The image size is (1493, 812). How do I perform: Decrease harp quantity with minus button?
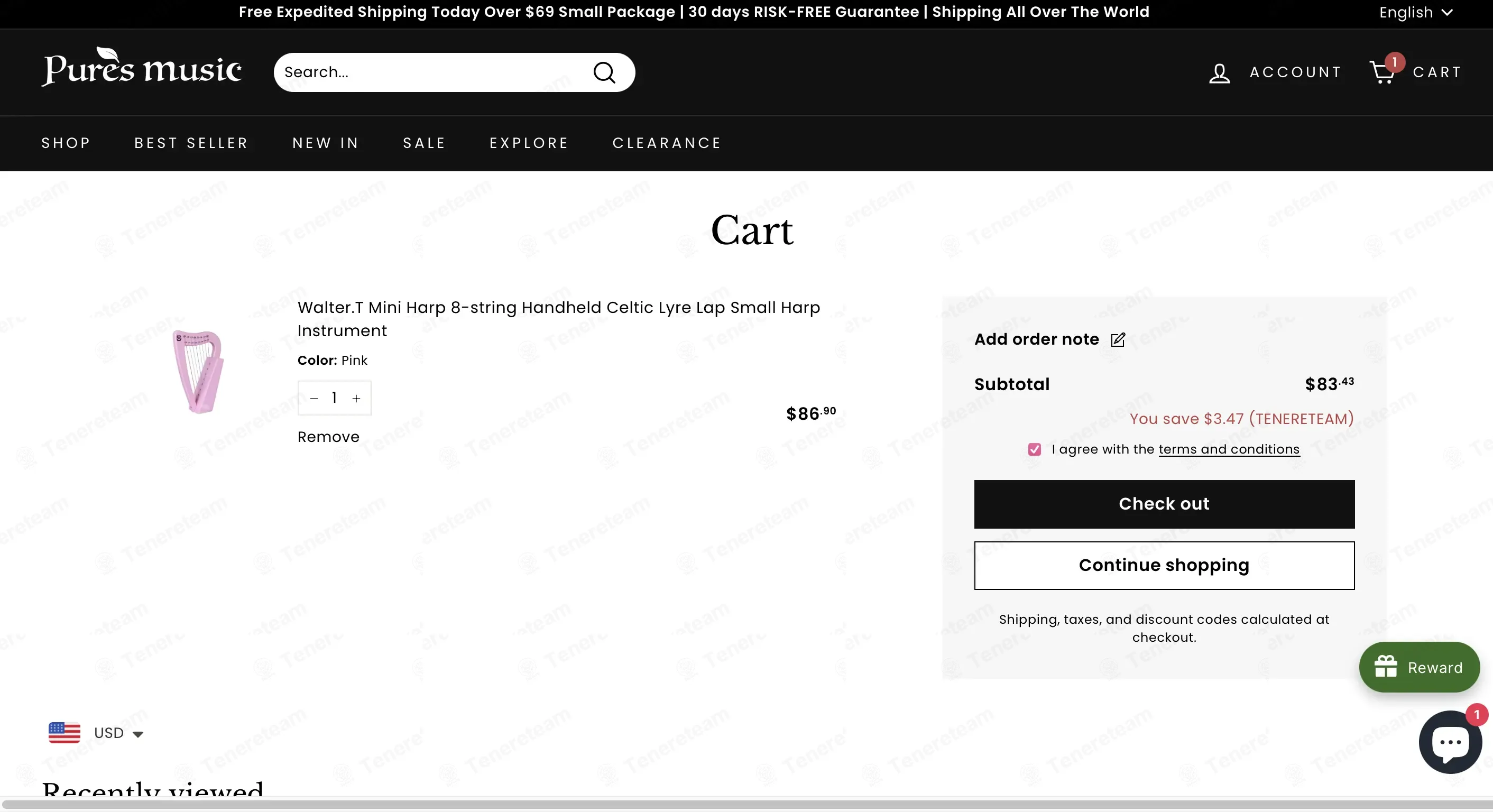(314, 398)
